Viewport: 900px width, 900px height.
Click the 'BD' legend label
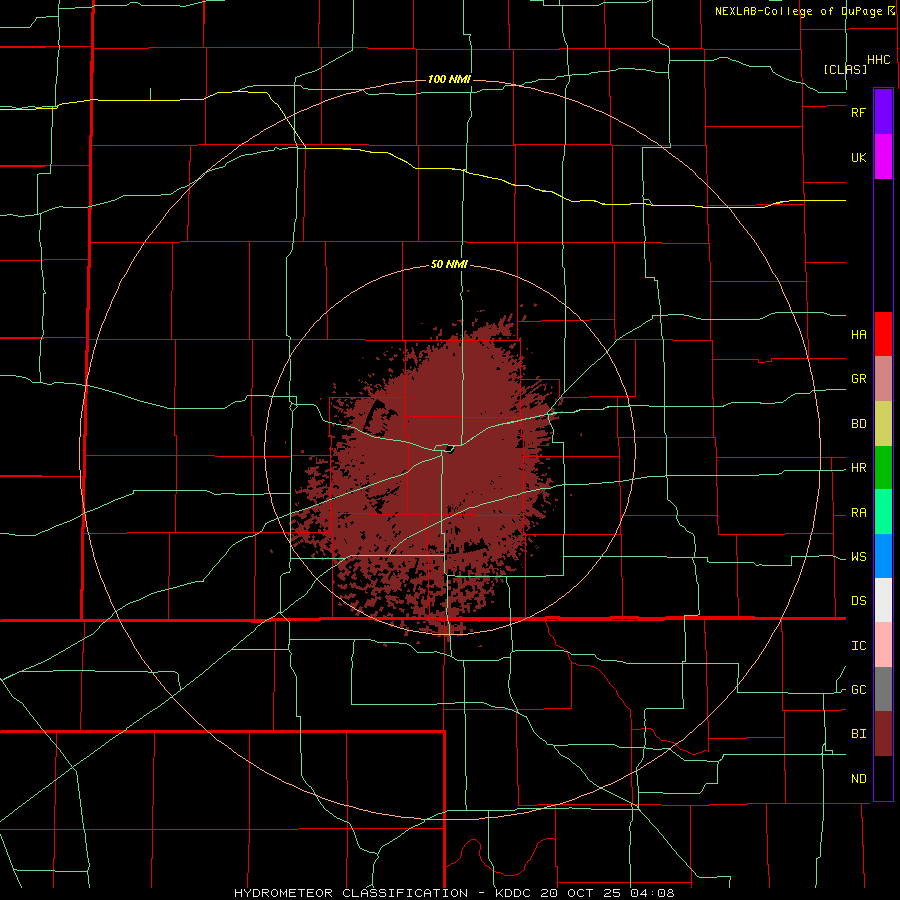click(x=858, y=424)
